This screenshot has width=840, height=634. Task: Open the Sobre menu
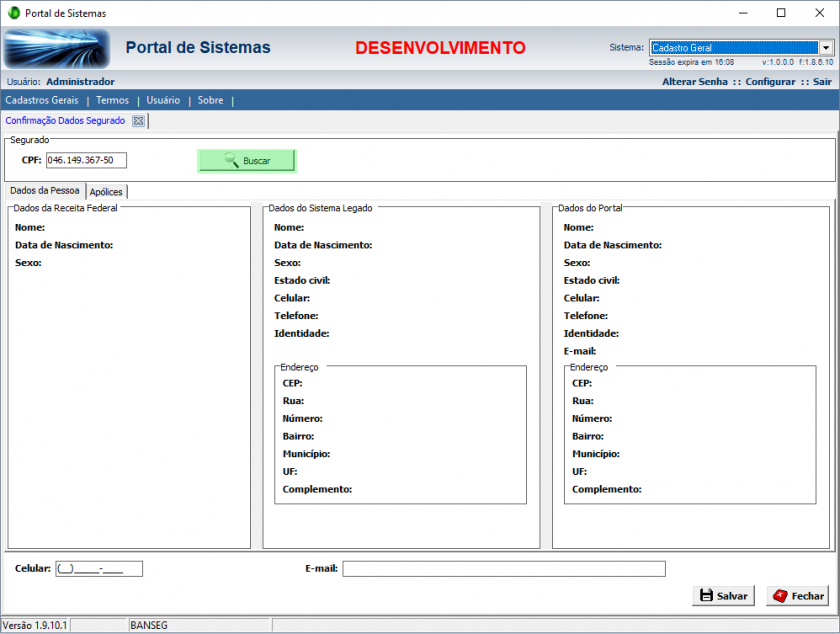[x=210, y=100]
